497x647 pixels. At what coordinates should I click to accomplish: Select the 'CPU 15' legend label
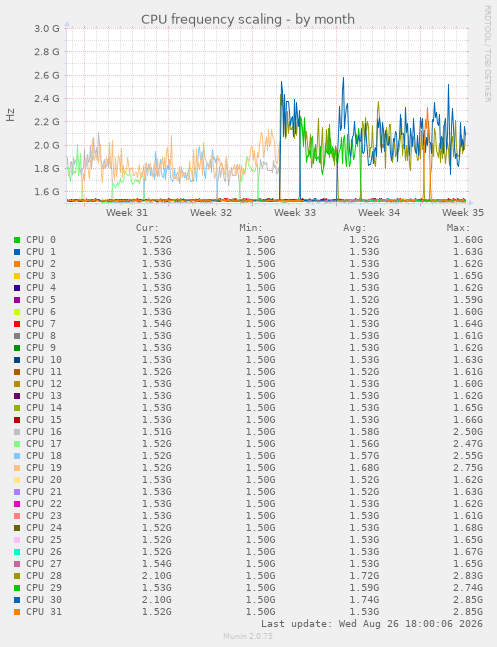[44, 419]
